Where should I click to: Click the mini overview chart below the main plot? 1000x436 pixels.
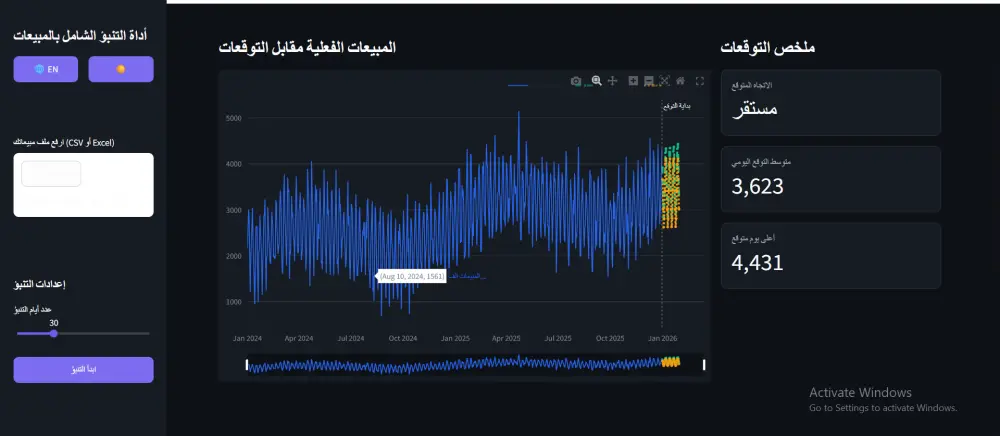(475, 365)
